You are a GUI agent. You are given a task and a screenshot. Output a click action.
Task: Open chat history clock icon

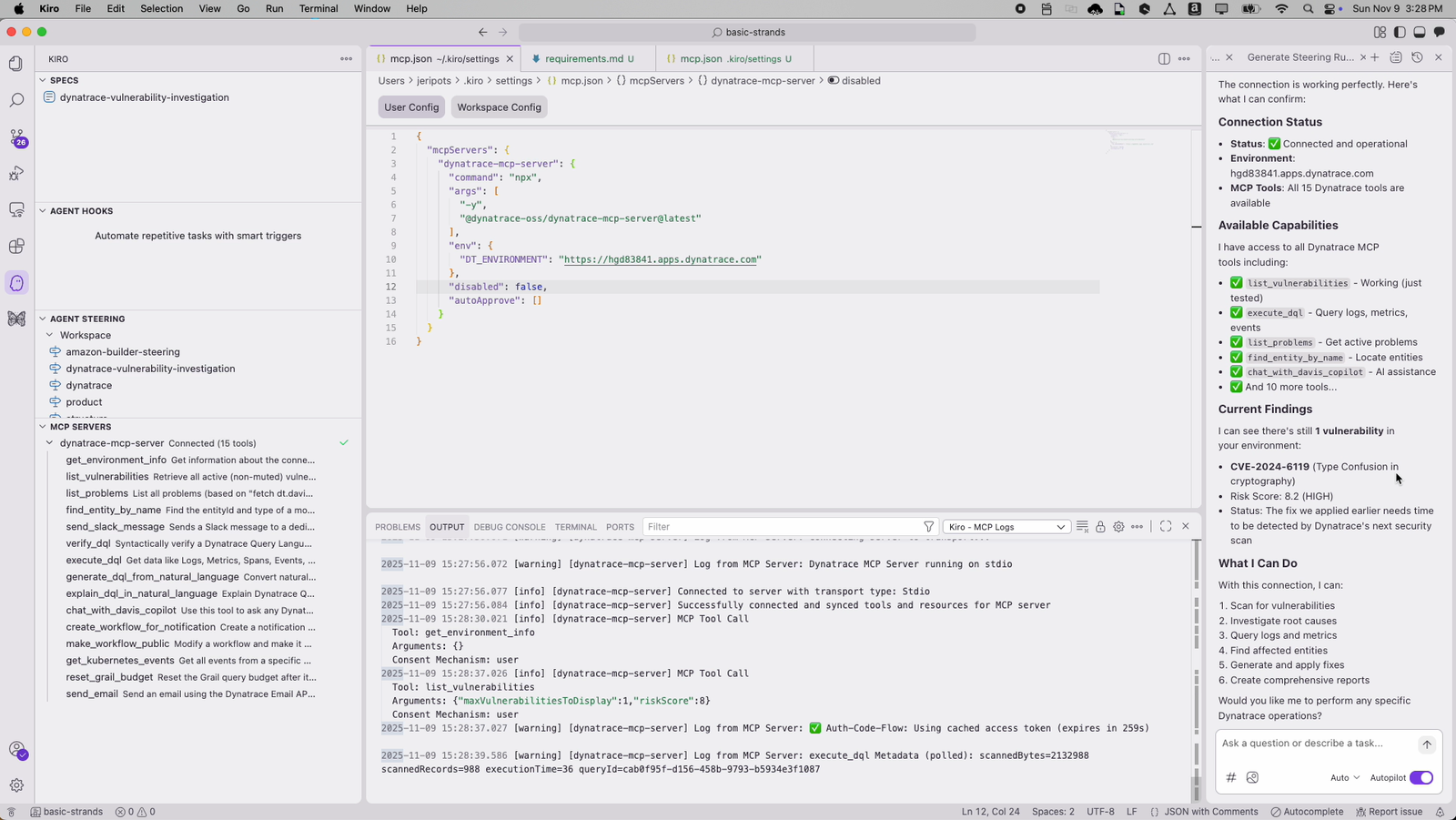[1417, 57]
